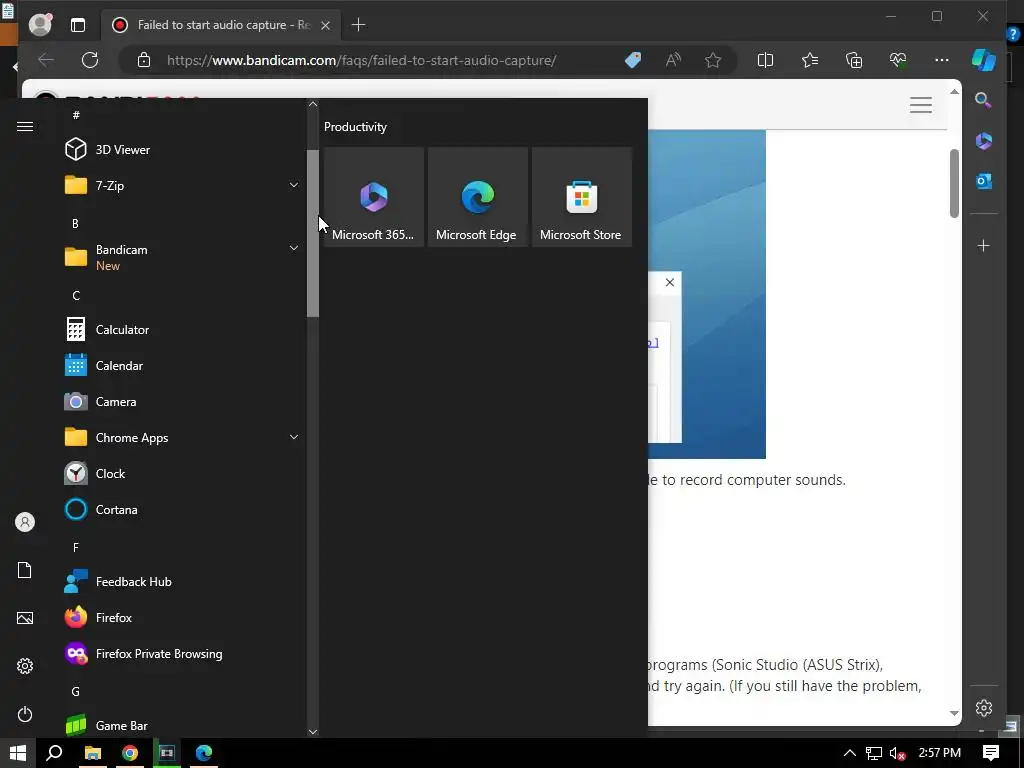Toggle Edge split screen

pos(765,60)
